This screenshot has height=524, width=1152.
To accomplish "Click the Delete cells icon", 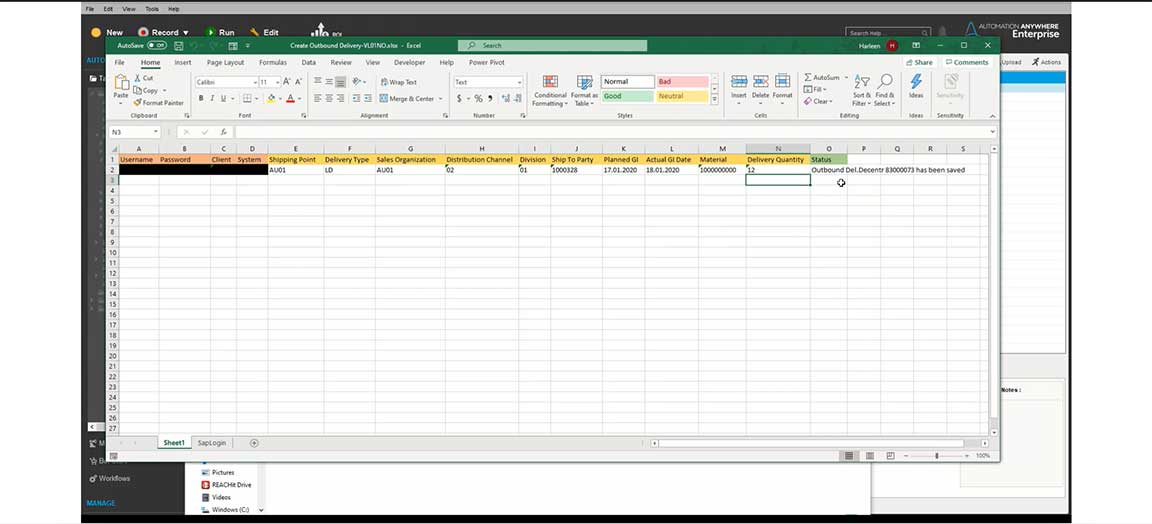I will click(x=760, y=82).
